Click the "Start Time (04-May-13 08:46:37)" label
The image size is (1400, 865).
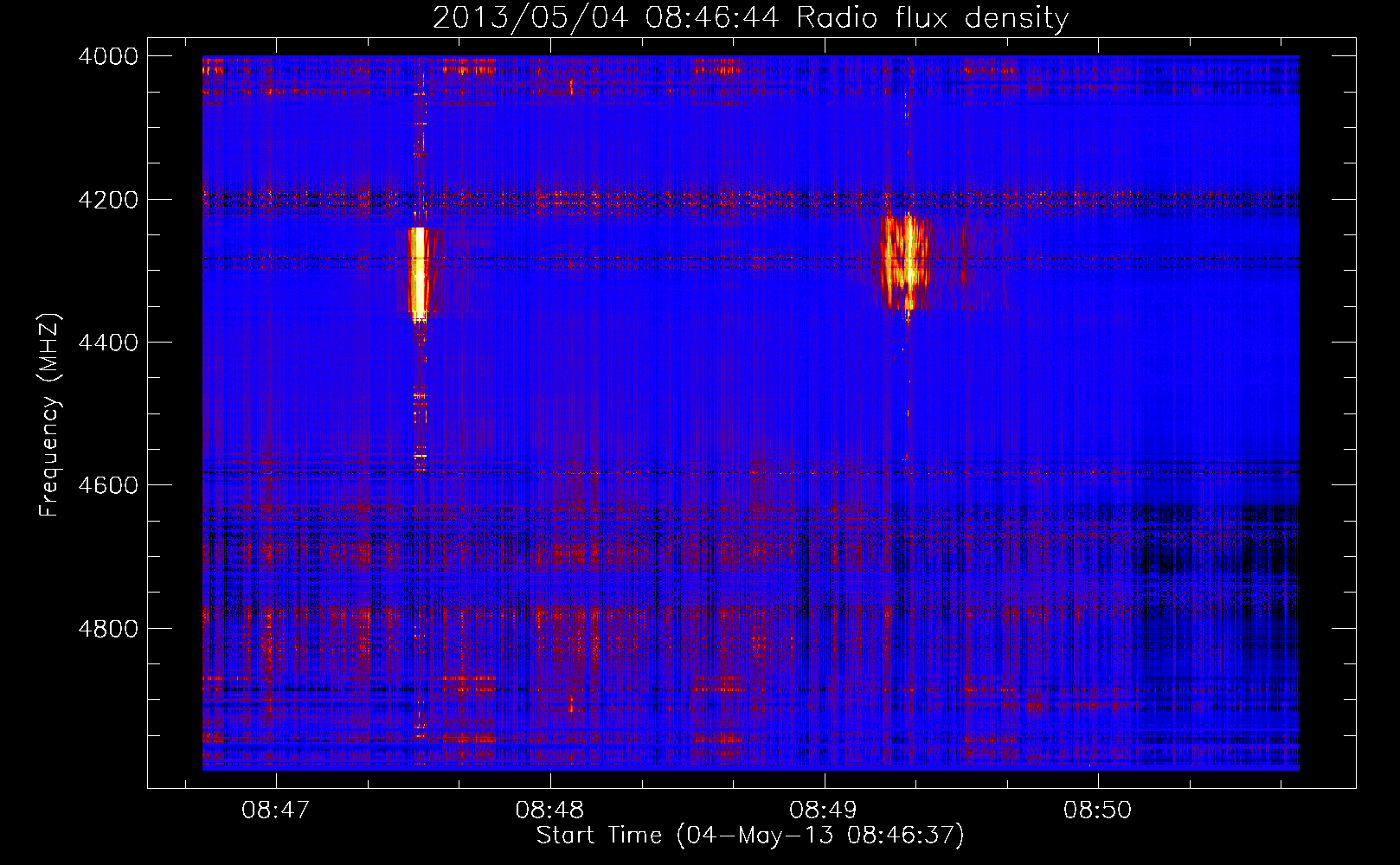[x=750, y=836]
